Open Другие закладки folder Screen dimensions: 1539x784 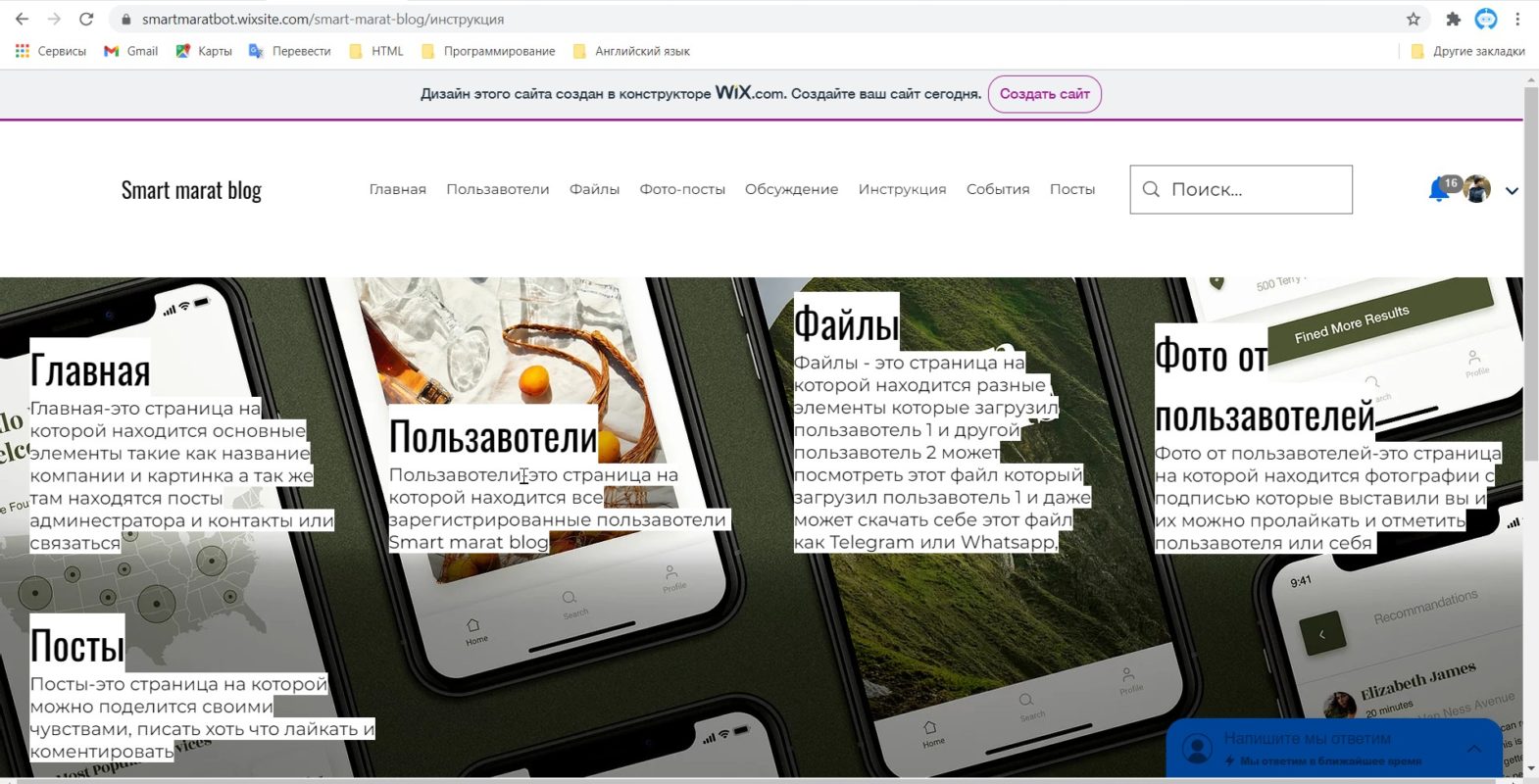[x=1466, y=51]
